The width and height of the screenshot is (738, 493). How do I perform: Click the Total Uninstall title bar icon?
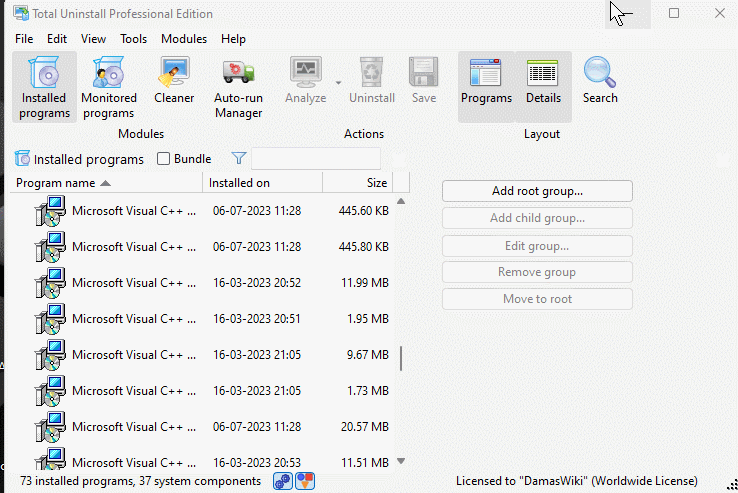tap(21, 13)
